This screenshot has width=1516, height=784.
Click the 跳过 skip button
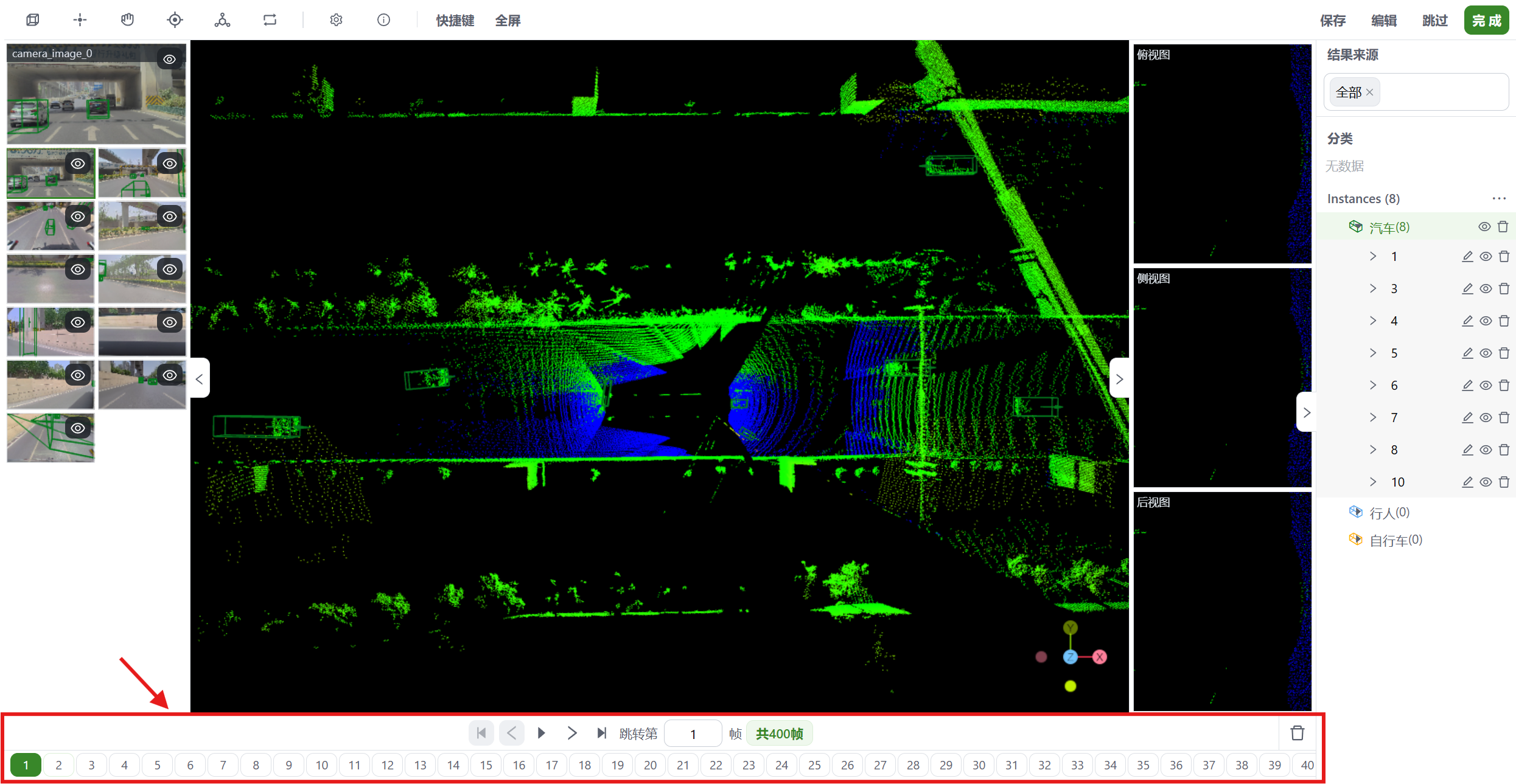click(1434, 21)
